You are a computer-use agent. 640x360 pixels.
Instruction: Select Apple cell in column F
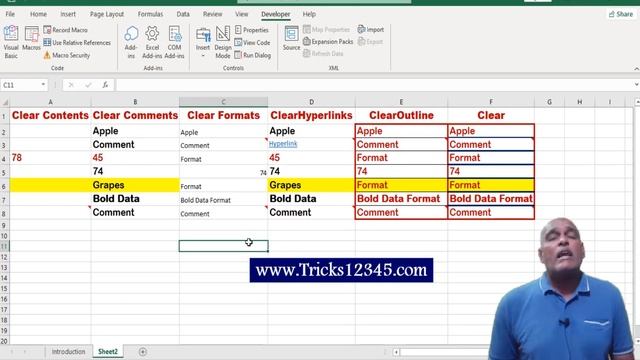[x=491, y=131]
